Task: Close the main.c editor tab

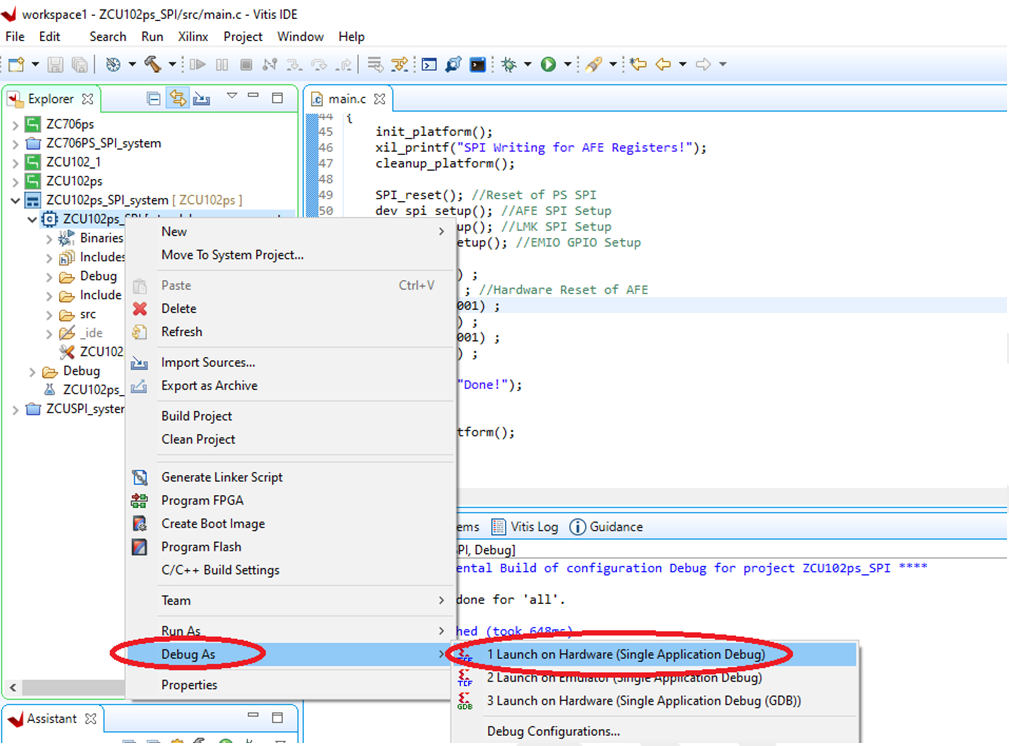Action: (x=380, y=98)
